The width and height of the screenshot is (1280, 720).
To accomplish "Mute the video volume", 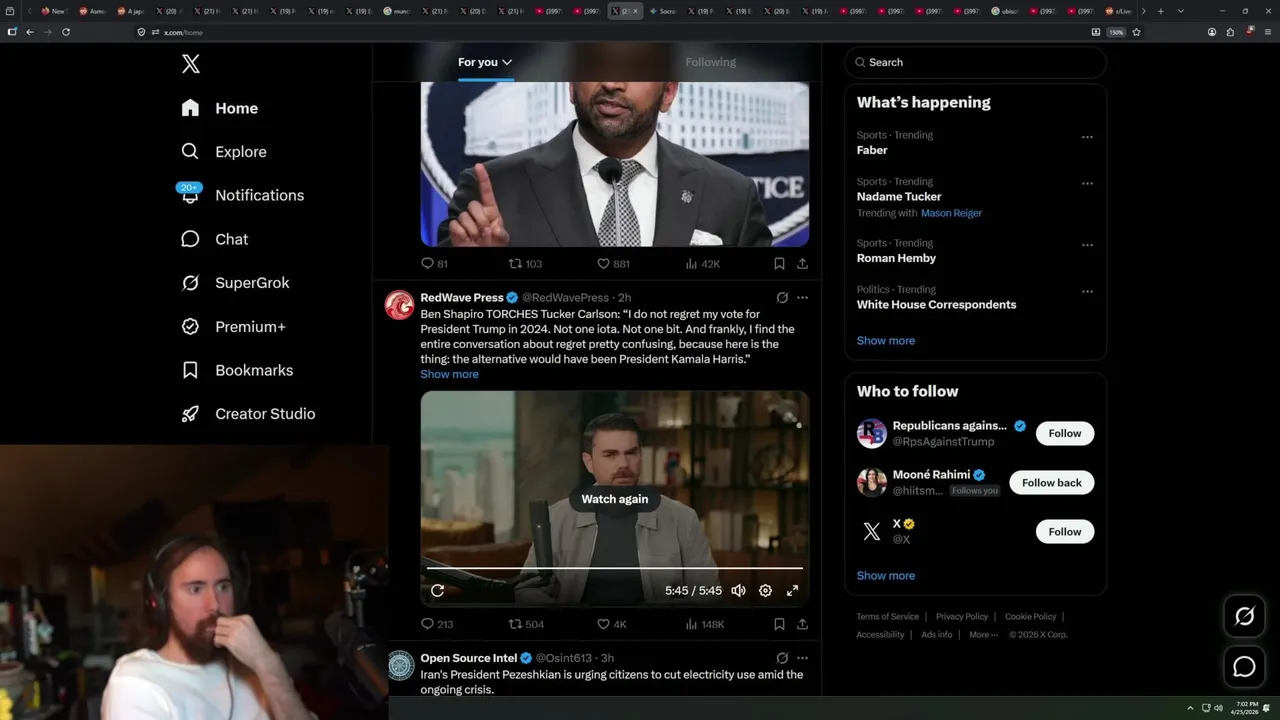I will pos(738,591).
